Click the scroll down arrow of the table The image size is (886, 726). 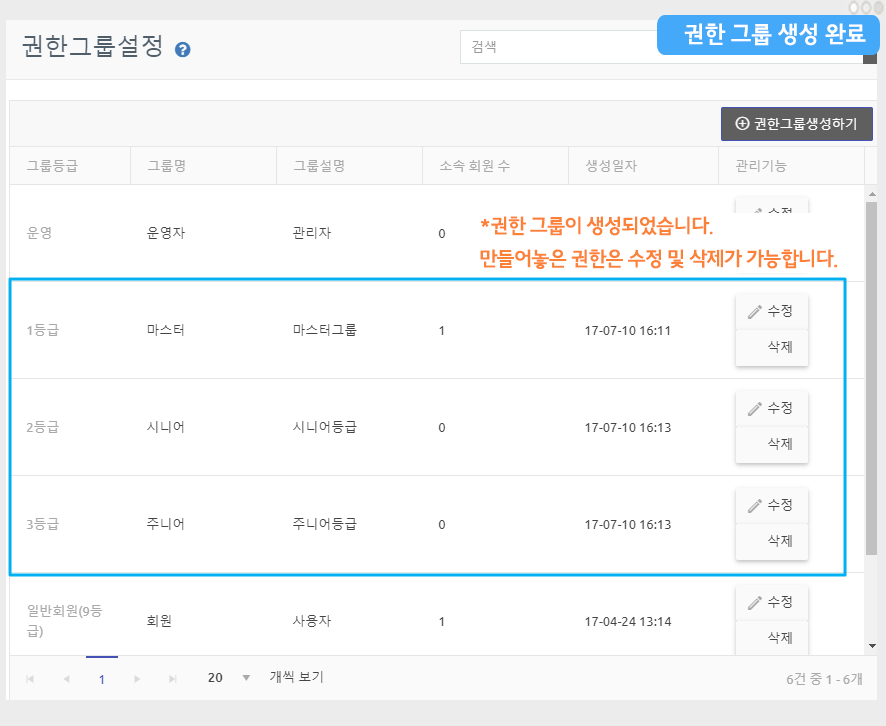[871, 645]
